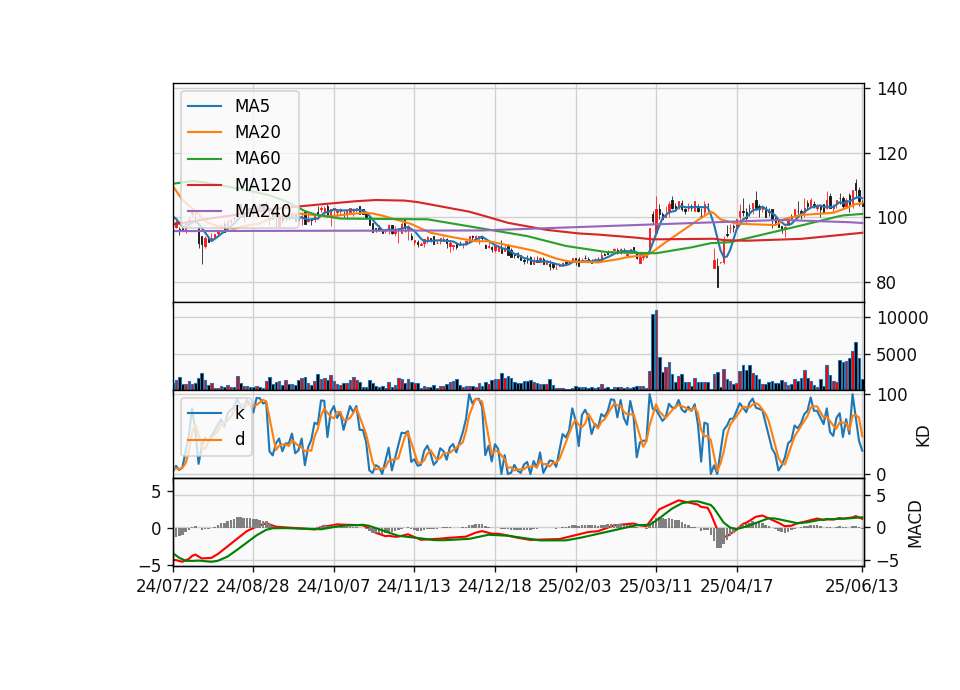Image resolution: width=960 pixels, height=690 pixels.
Task: Click the green MA60 legend line sample
Action: point(204,159)
